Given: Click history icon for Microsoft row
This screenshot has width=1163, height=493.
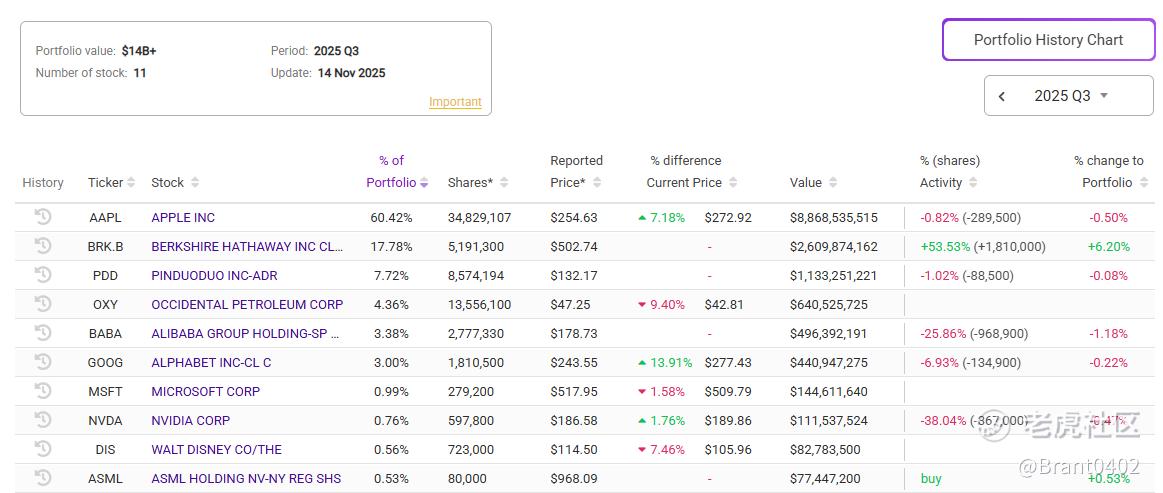Looking at the screenshot, I should point(42,390).
